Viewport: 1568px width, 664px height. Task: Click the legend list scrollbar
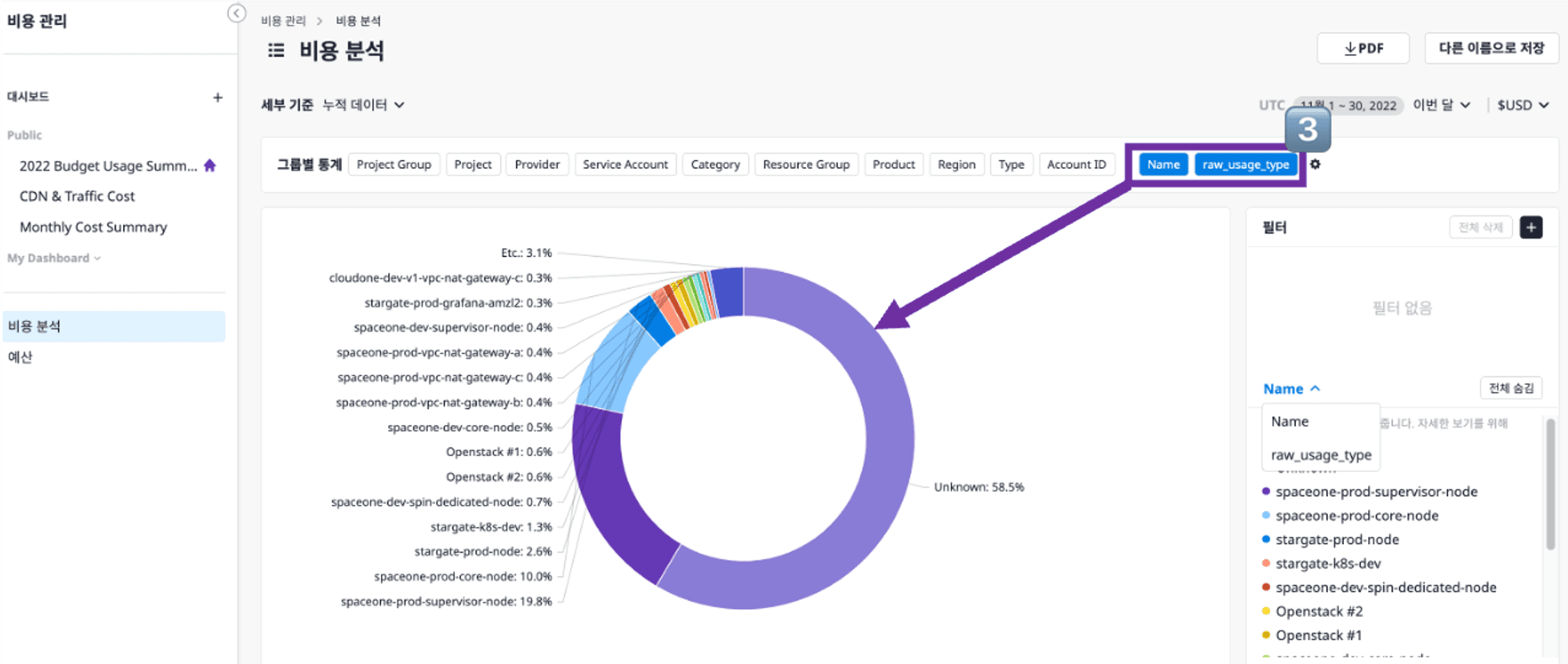(x=1550, y=484)
